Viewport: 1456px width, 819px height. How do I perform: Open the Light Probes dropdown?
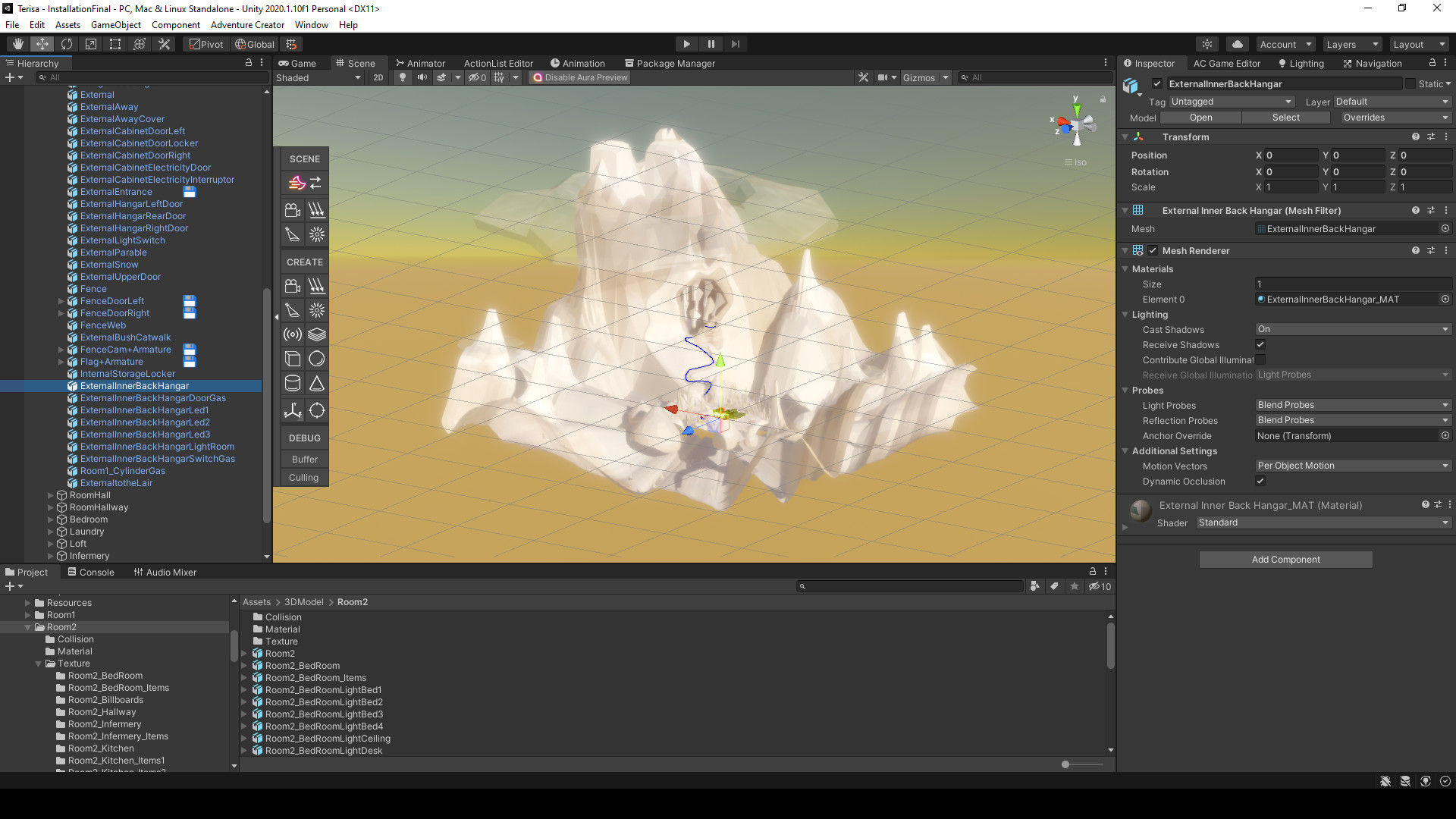click(x=1353, y=405)
